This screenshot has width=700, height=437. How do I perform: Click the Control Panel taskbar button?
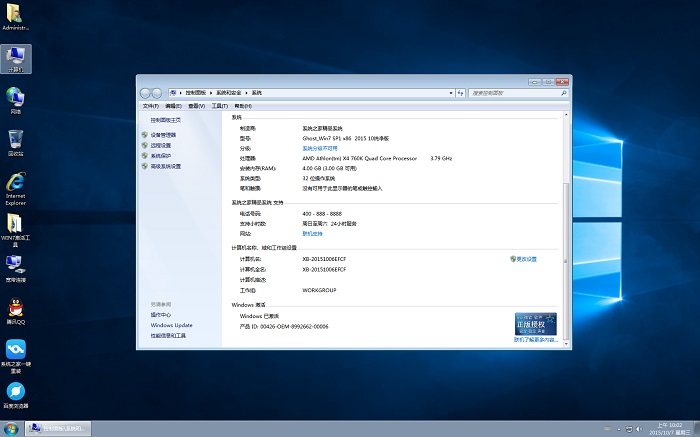(58, 429)
